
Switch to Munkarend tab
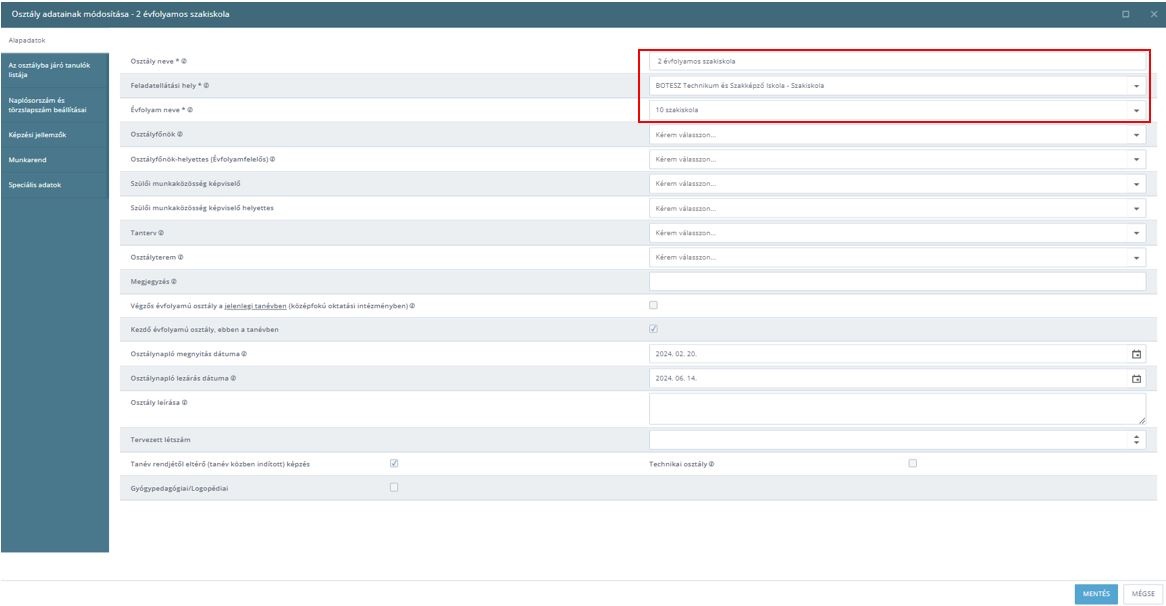point(55,160)
